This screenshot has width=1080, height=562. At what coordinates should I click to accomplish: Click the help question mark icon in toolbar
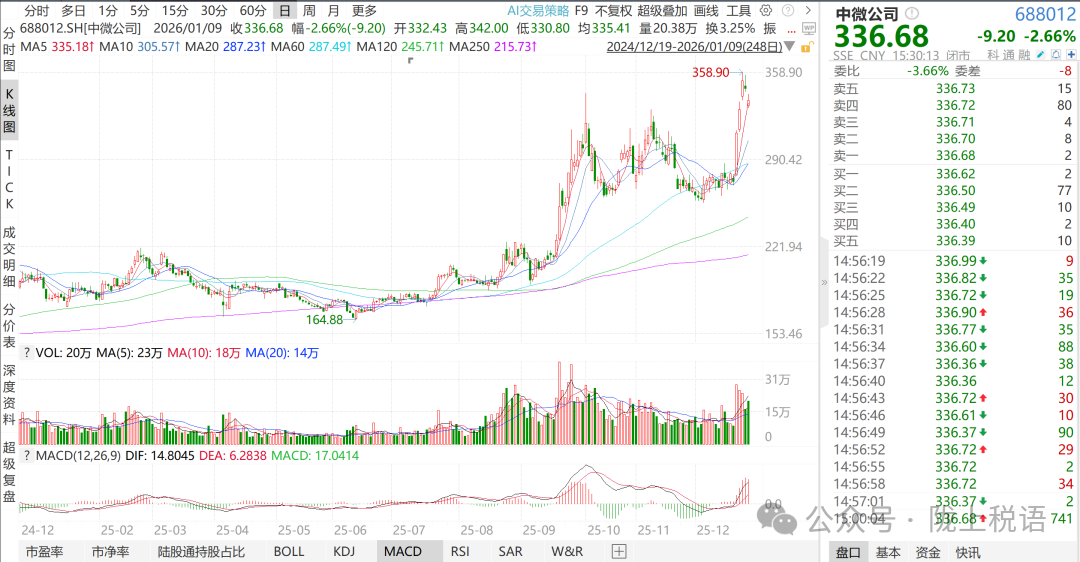click(x=789, y=10)
